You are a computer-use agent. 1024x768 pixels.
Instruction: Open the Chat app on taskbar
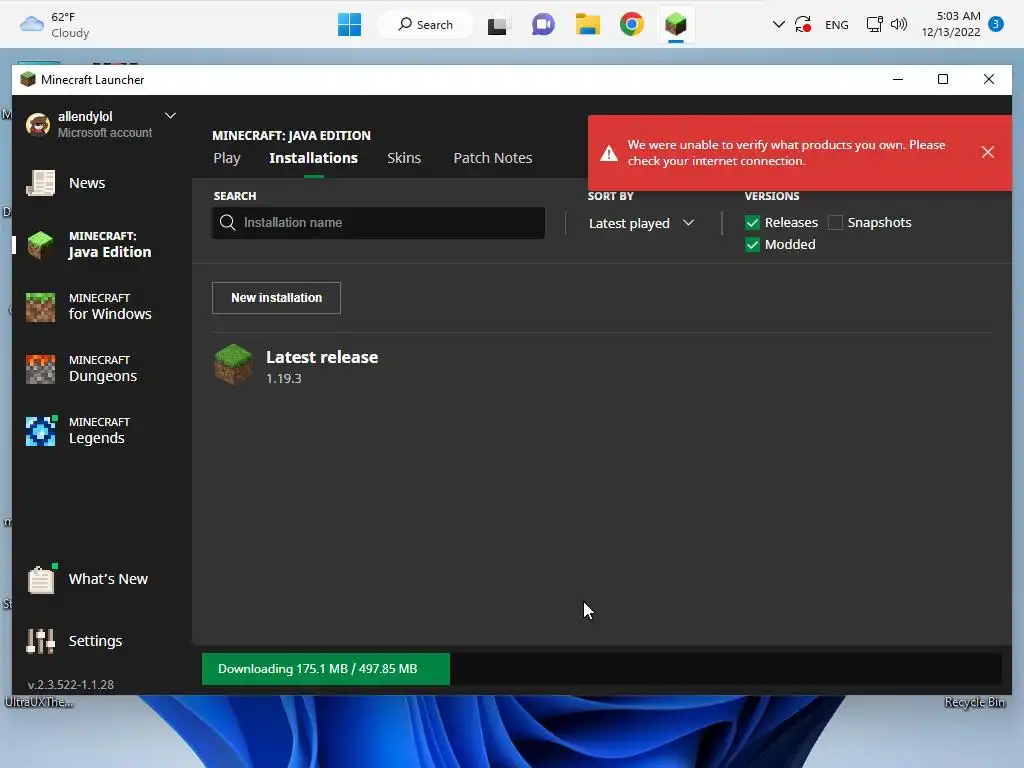tap(543, 25)
